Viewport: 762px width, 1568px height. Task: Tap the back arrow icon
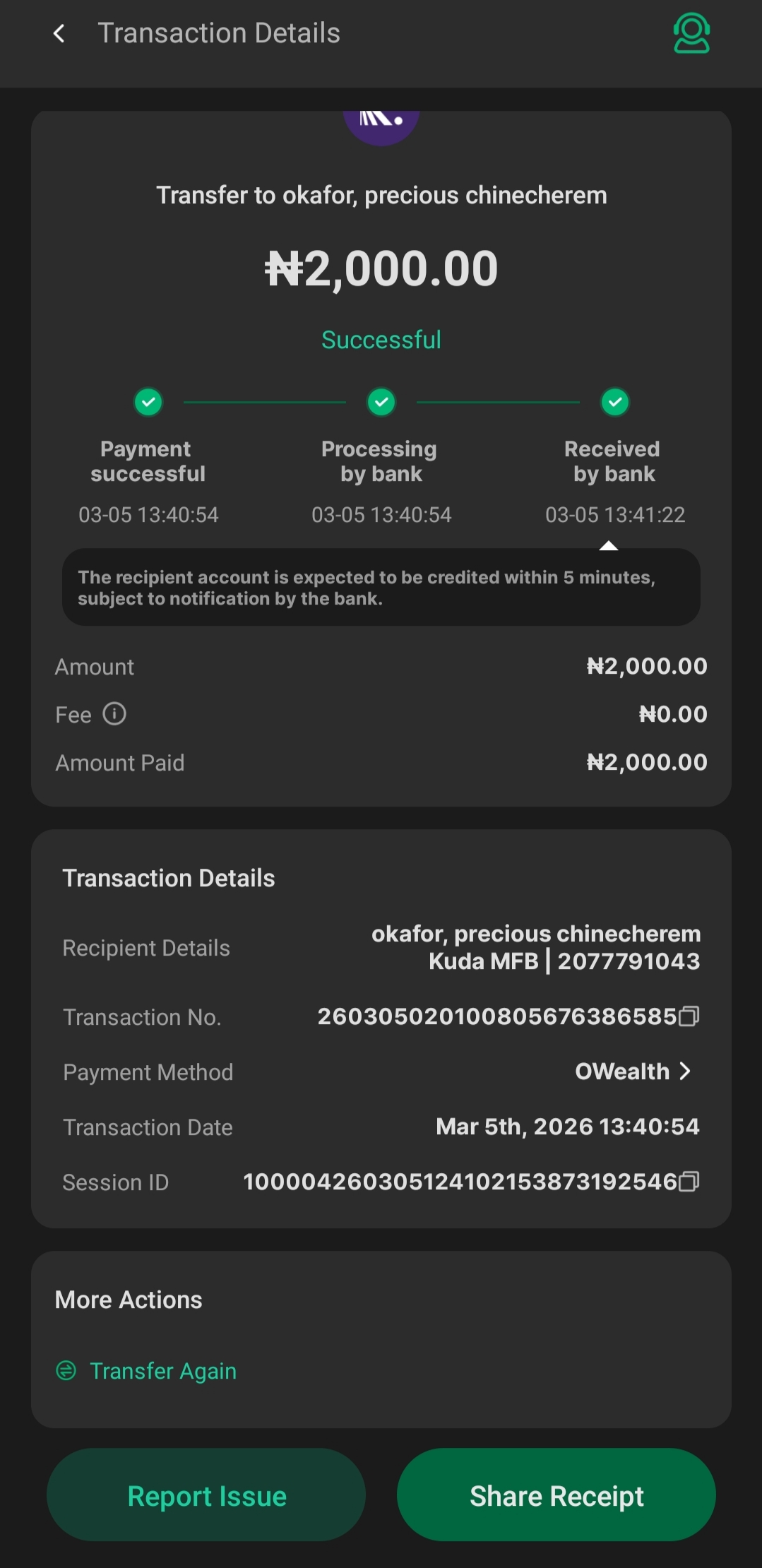click(x=59, y=33)
